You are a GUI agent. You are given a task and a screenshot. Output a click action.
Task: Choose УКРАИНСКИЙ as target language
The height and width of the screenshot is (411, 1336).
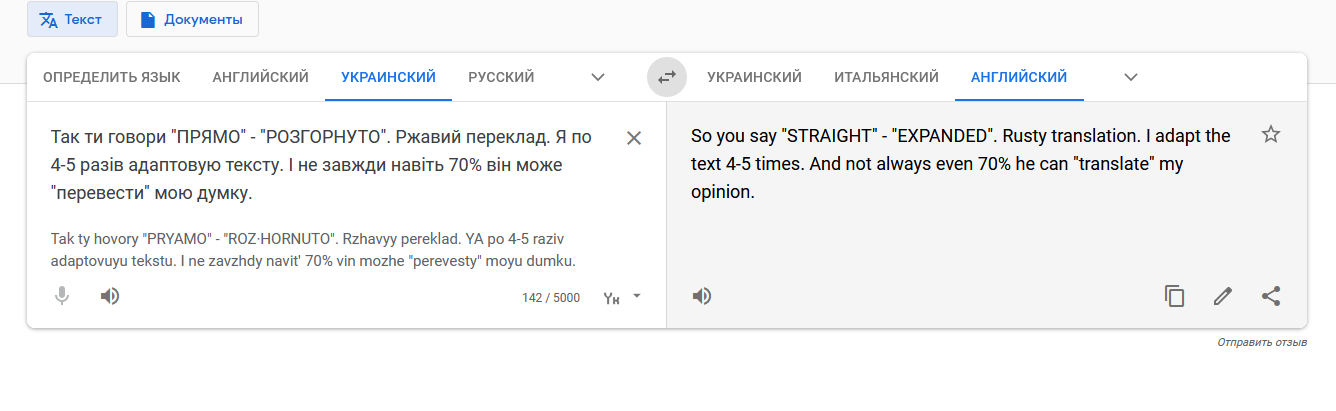point(754,77)
